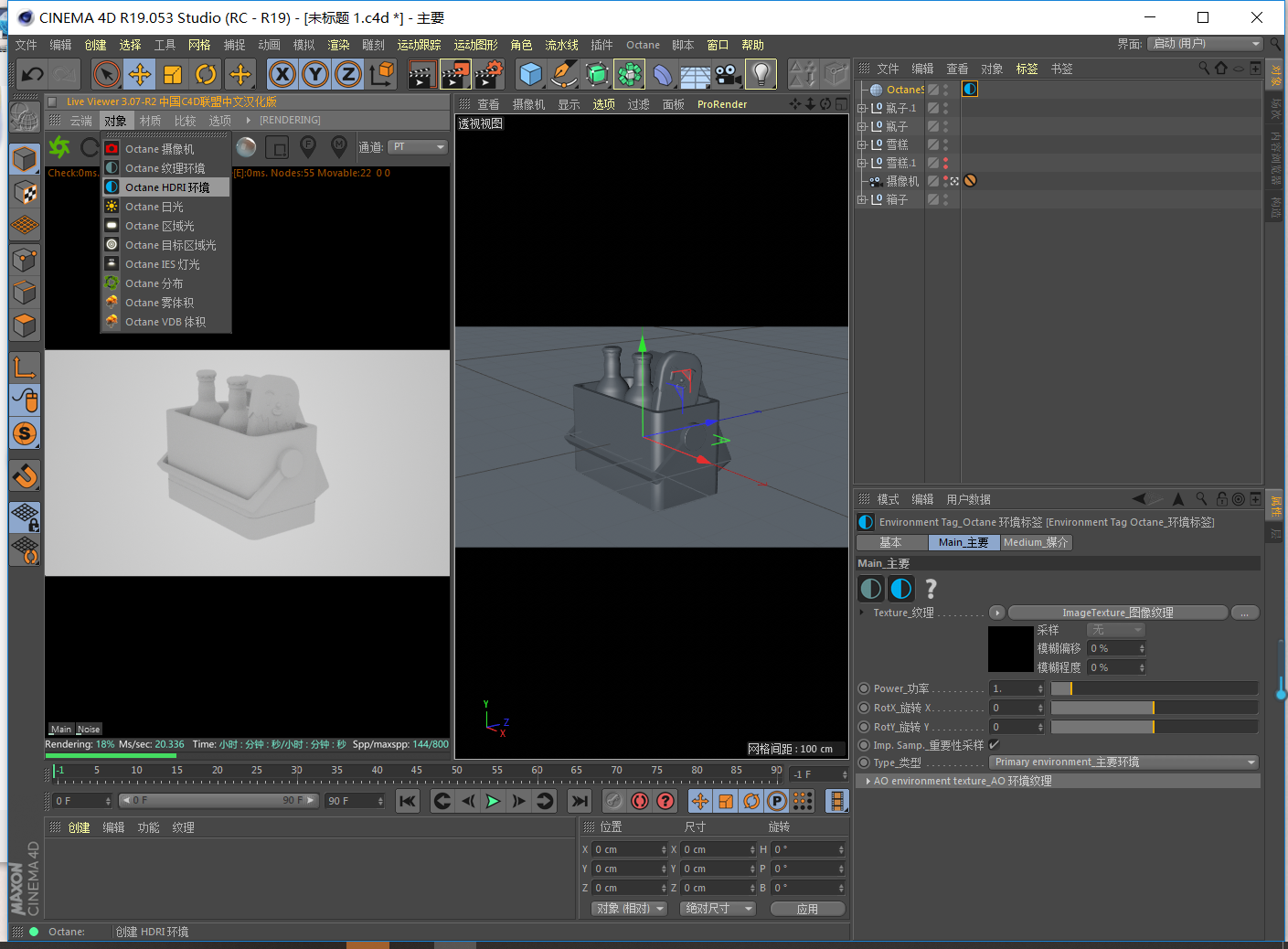Select the live selection arrow tool
This screenshot has width=1288, height=949.
(x=107, y=74)
